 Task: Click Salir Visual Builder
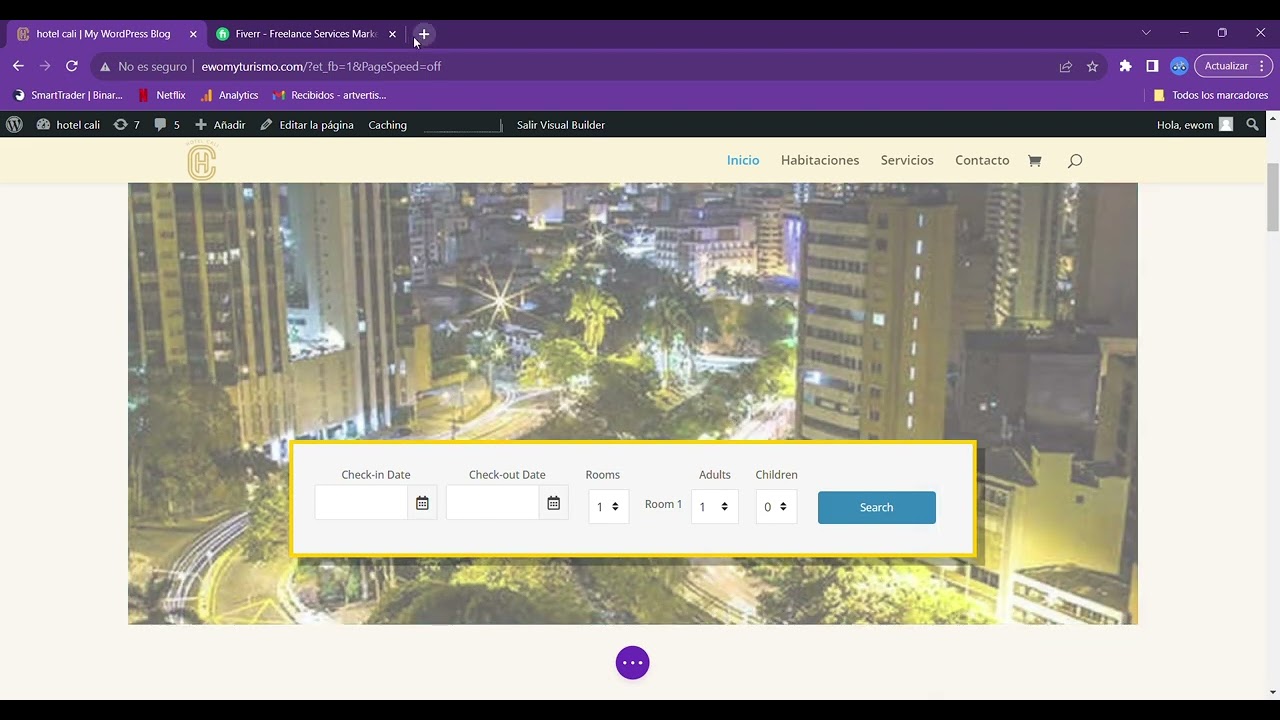[x=560, y=125]
